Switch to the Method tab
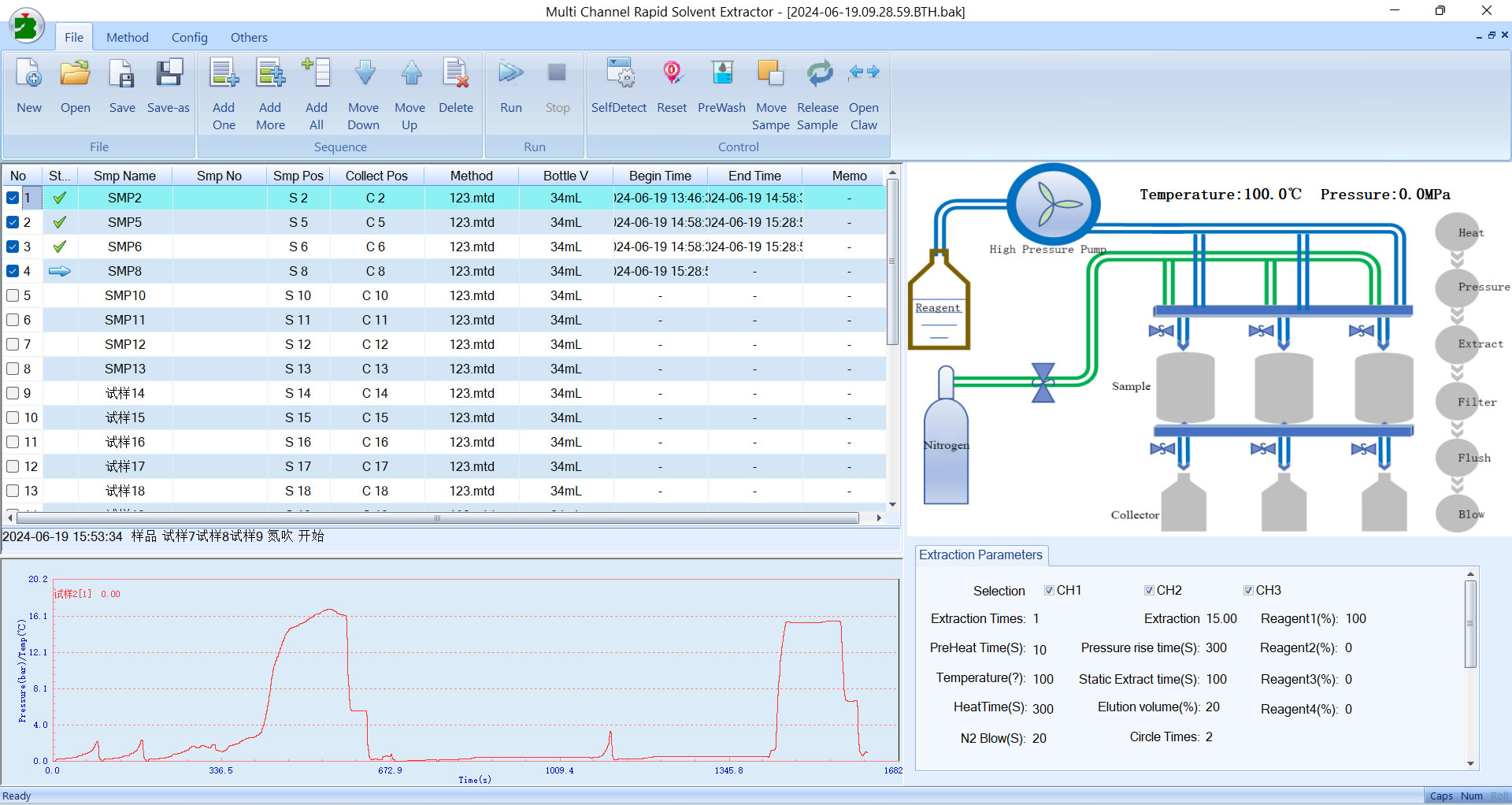Screen dimensions: 1512x805 (128, 37)
